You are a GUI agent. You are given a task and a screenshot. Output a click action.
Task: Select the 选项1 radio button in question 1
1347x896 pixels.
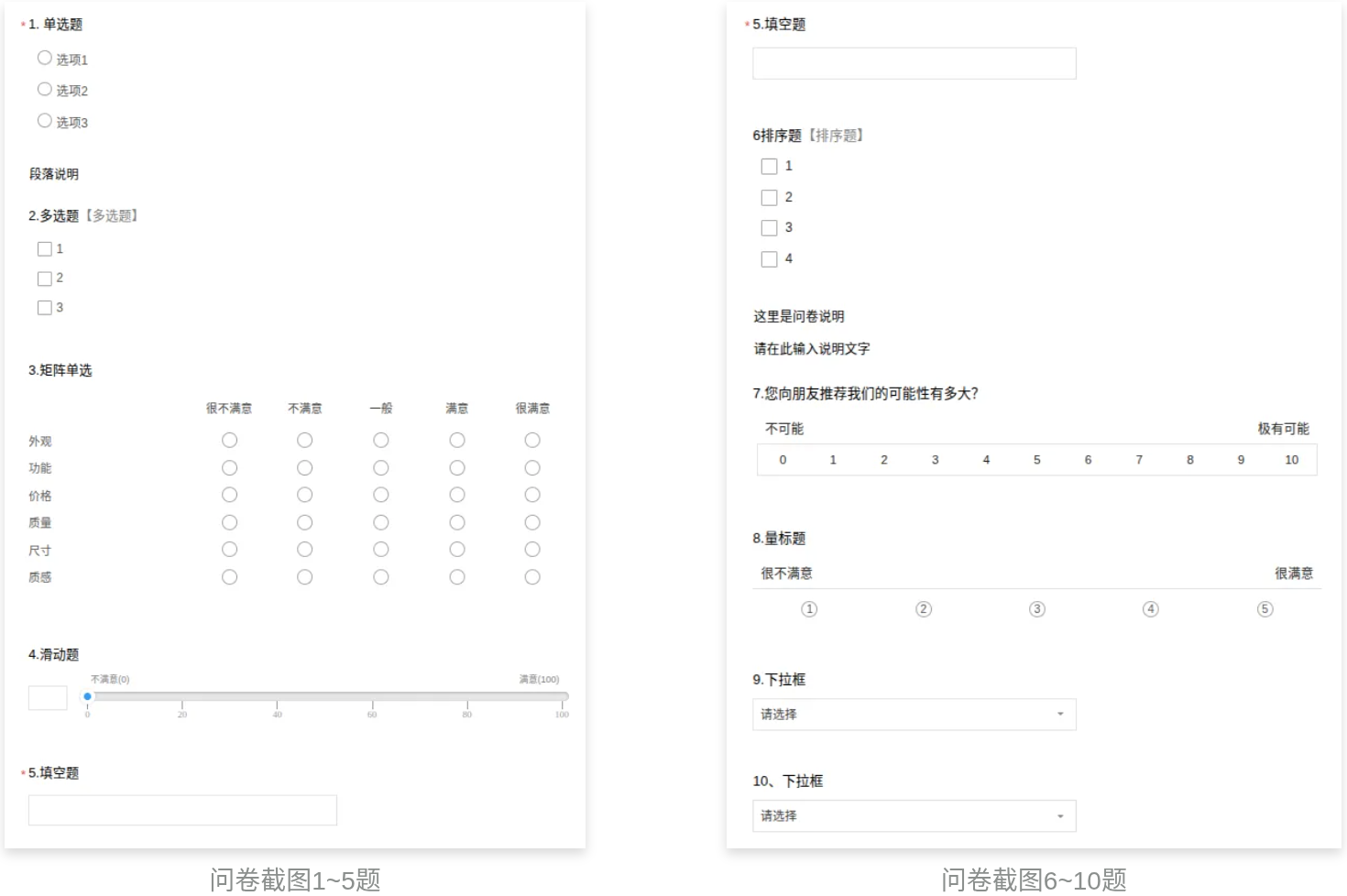45,57
